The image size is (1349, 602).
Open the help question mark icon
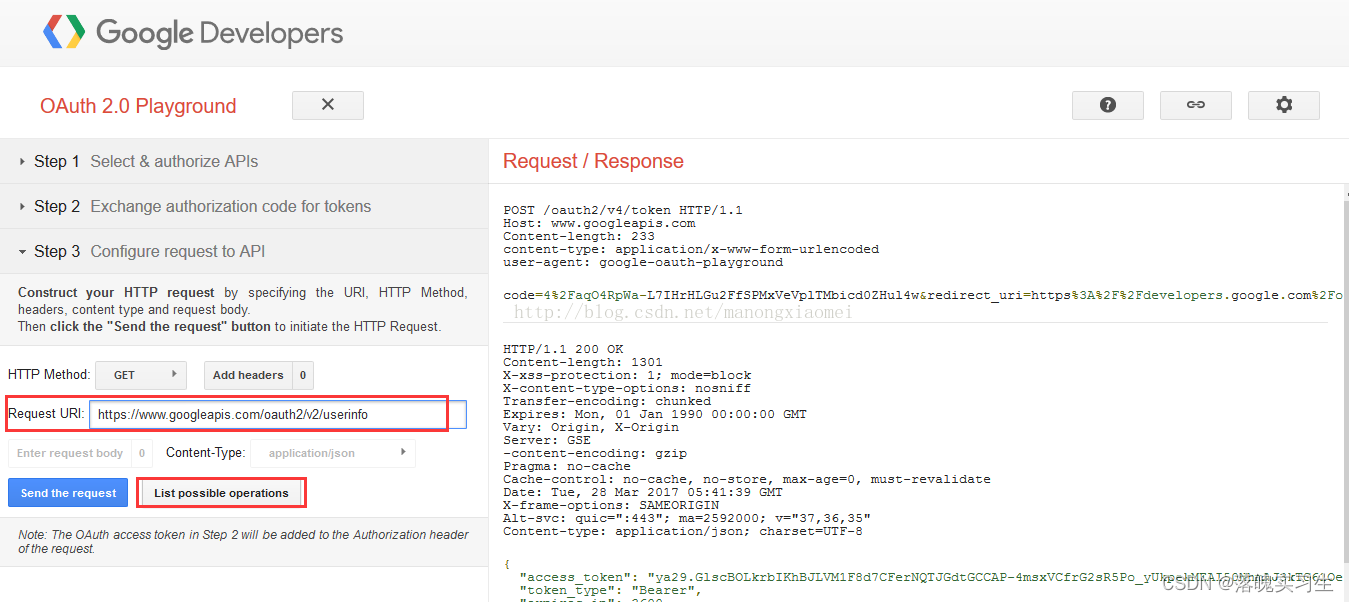[1108, 105]
